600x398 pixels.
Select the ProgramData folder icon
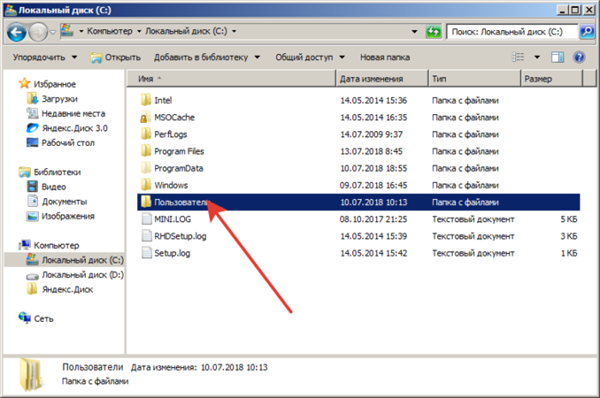pyautogui.click(x=146, y=168)
